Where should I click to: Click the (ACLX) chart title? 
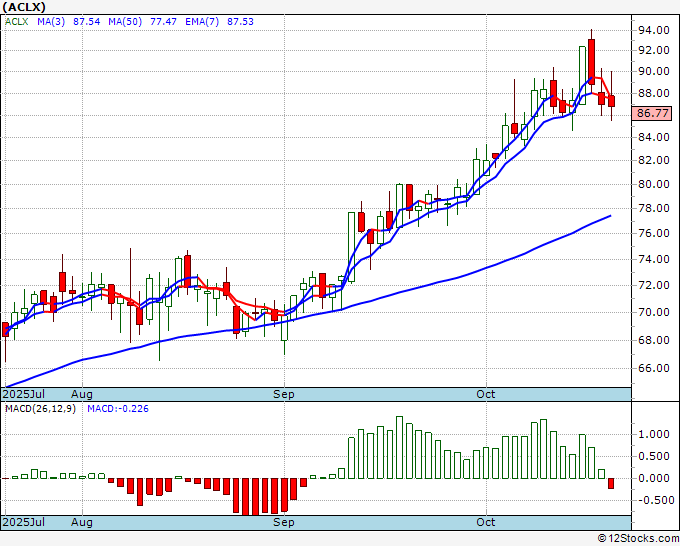pos(24,7)
